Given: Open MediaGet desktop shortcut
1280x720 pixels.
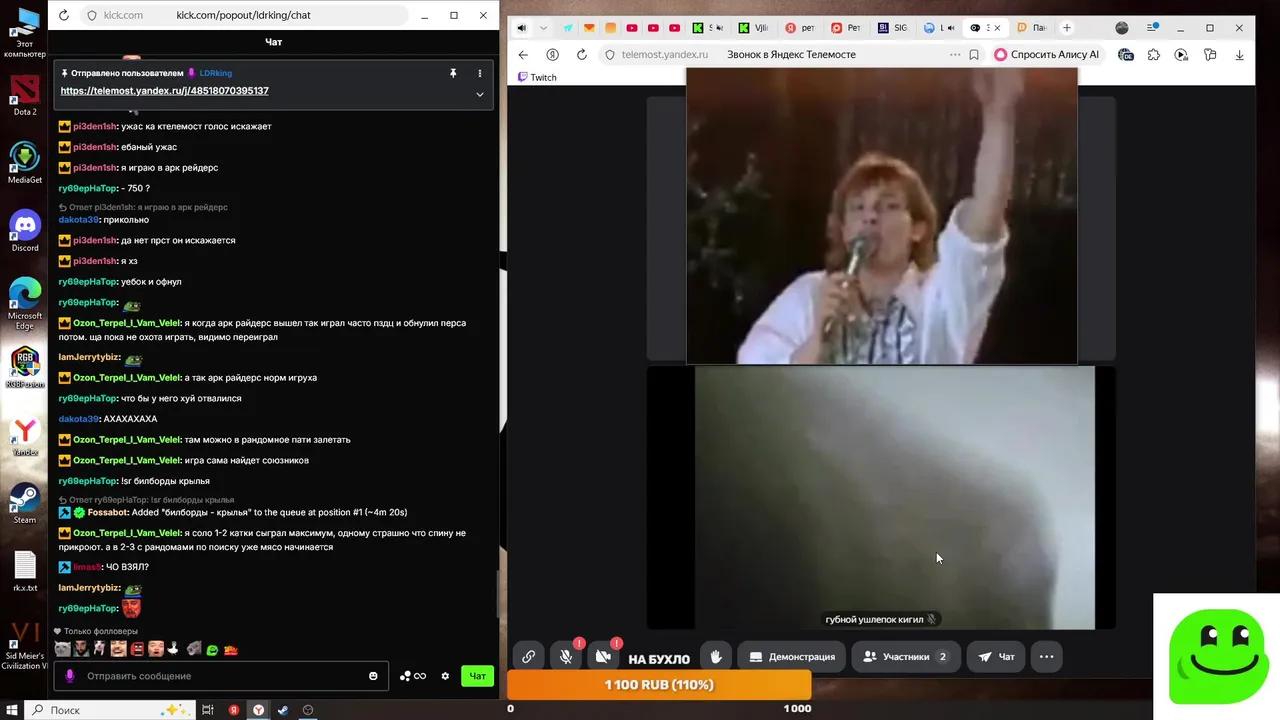Looking at the screenshot, I should click(x=25, y=161).
